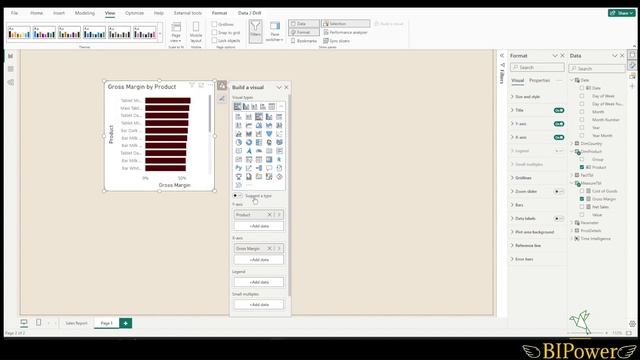Open the Data / Drill ribbon tab
Screen dimensions: 640x360
point(249,13)
